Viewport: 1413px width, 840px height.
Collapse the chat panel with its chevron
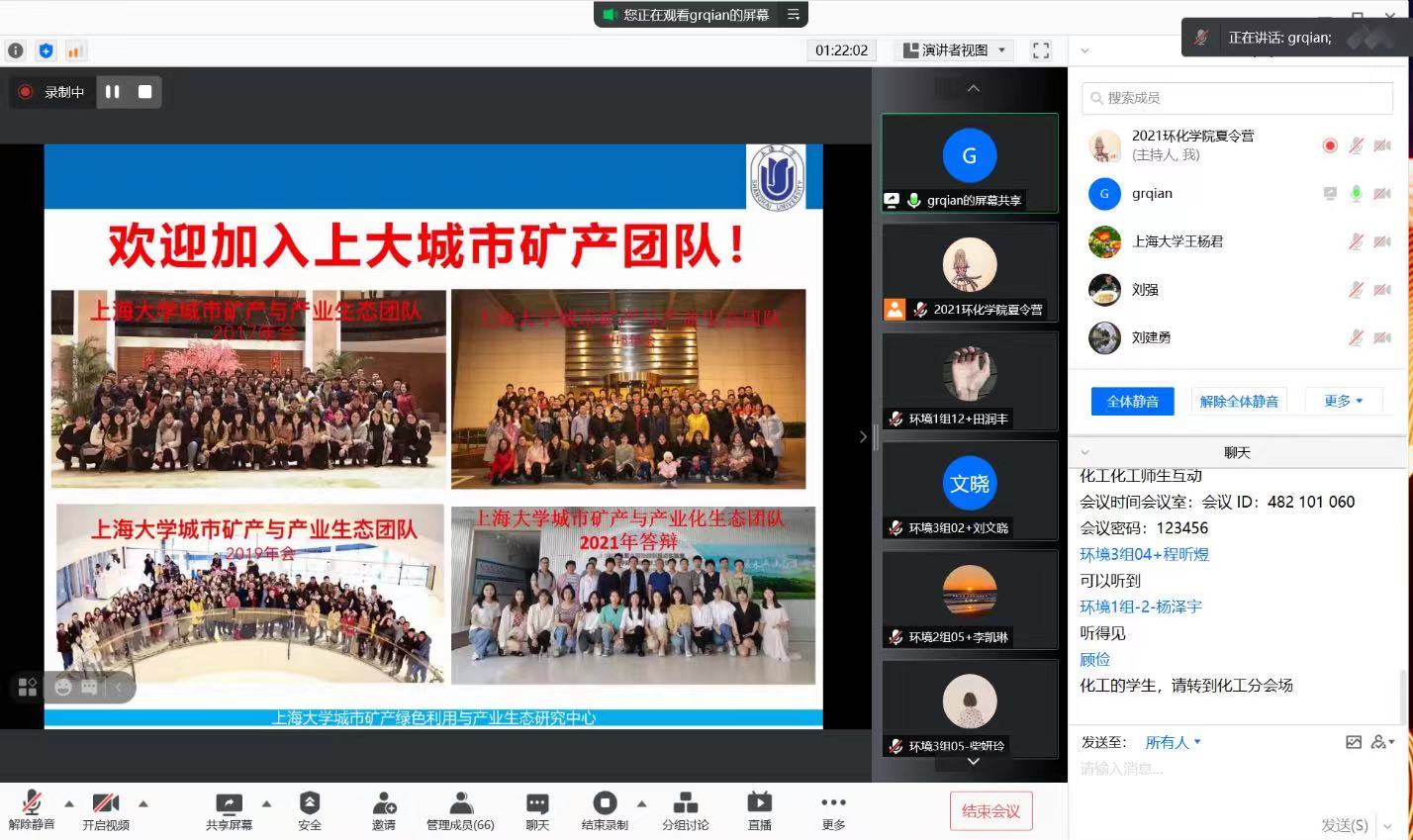[x=1084, y=452]
